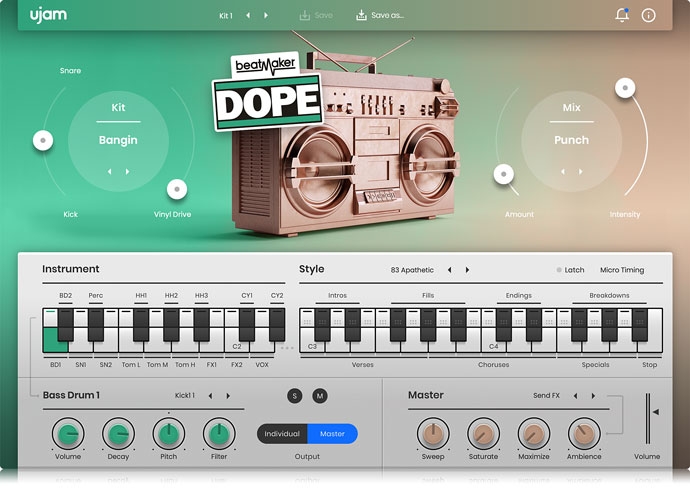Click the Bass Drum Pitch knob
Image resolution: width=690 pixels, height=489 pixels.
[168, 433]
